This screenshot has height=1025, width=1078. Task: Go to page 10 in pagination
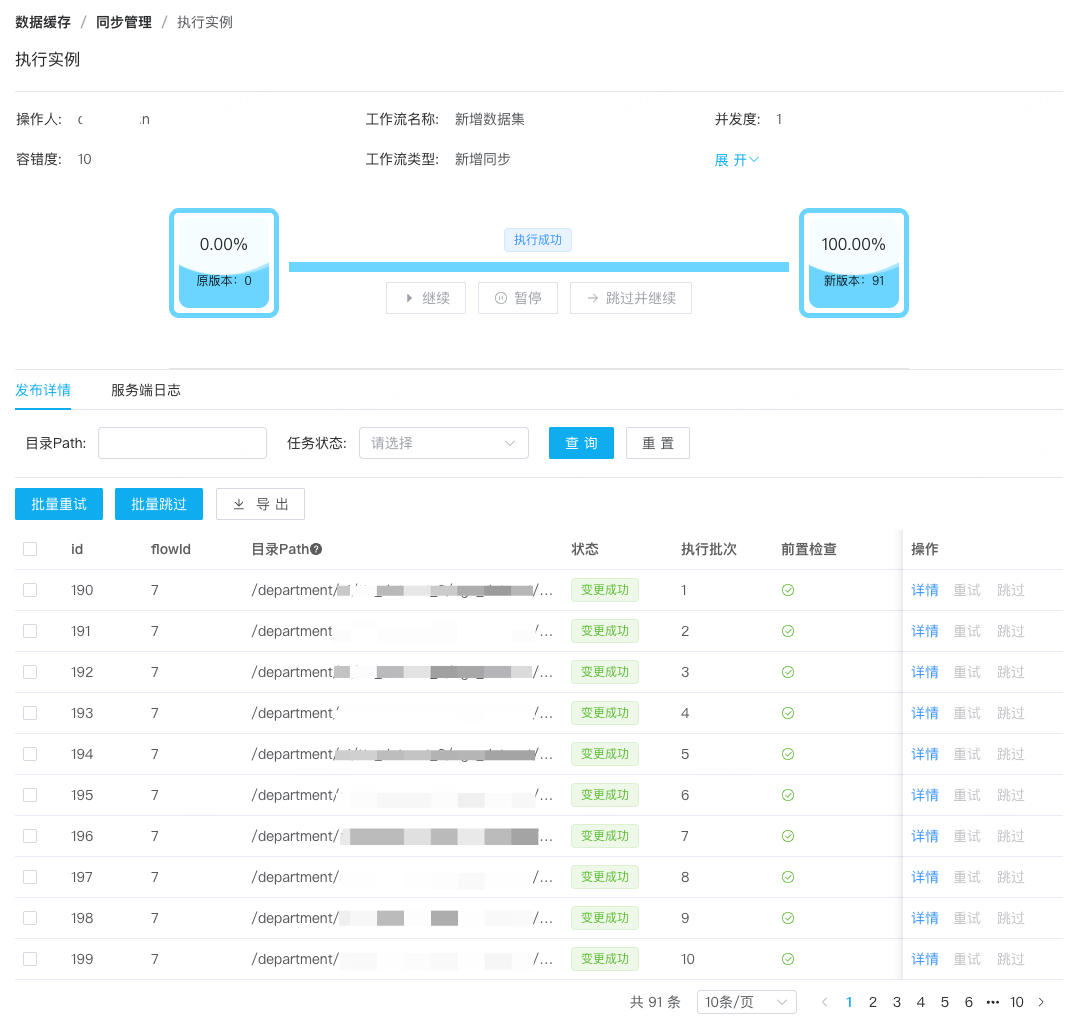click(x=1017, y=1002)
